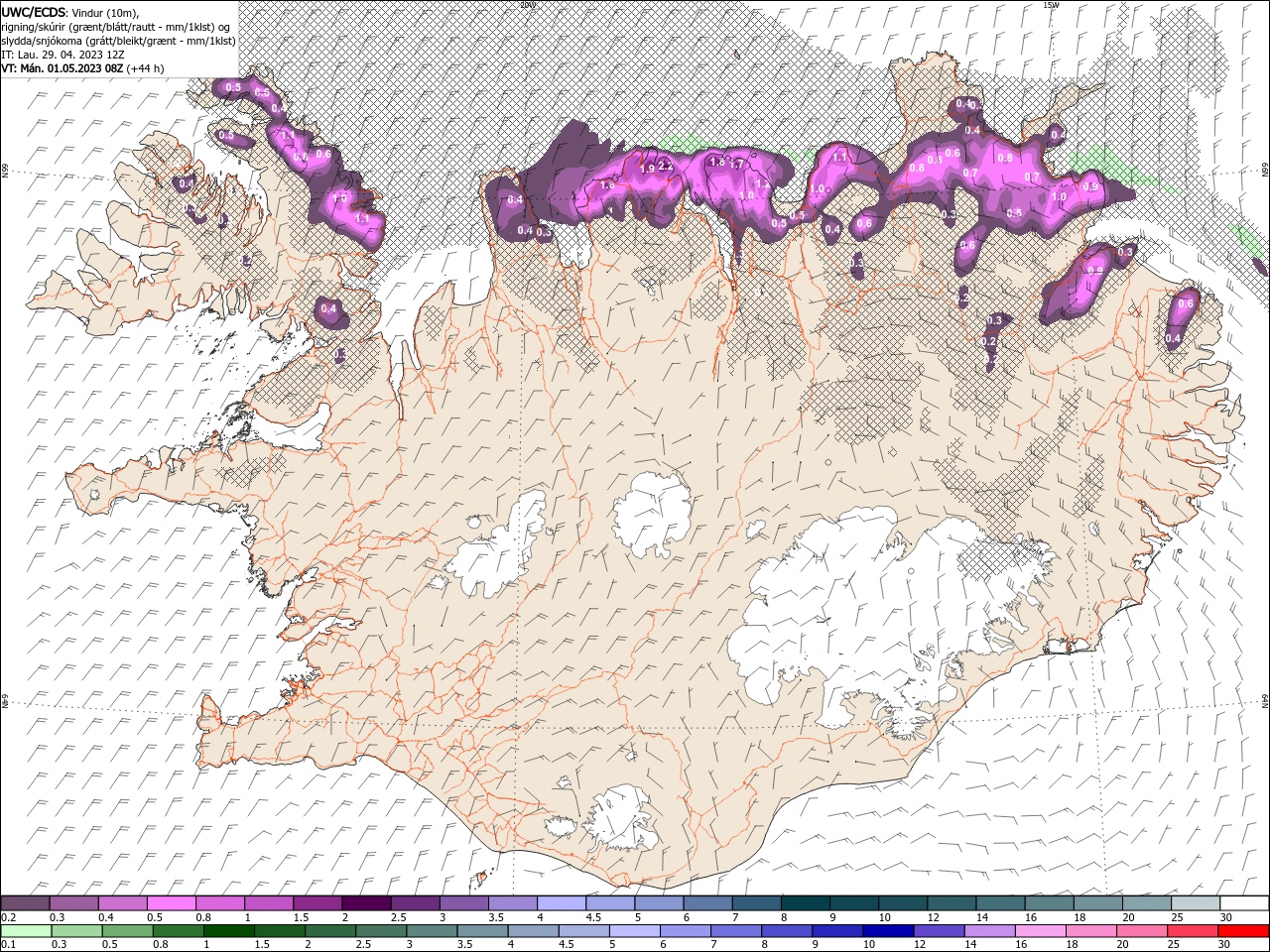
Task: Select lower legend red swatch above 30
Action: point(1241,931)
